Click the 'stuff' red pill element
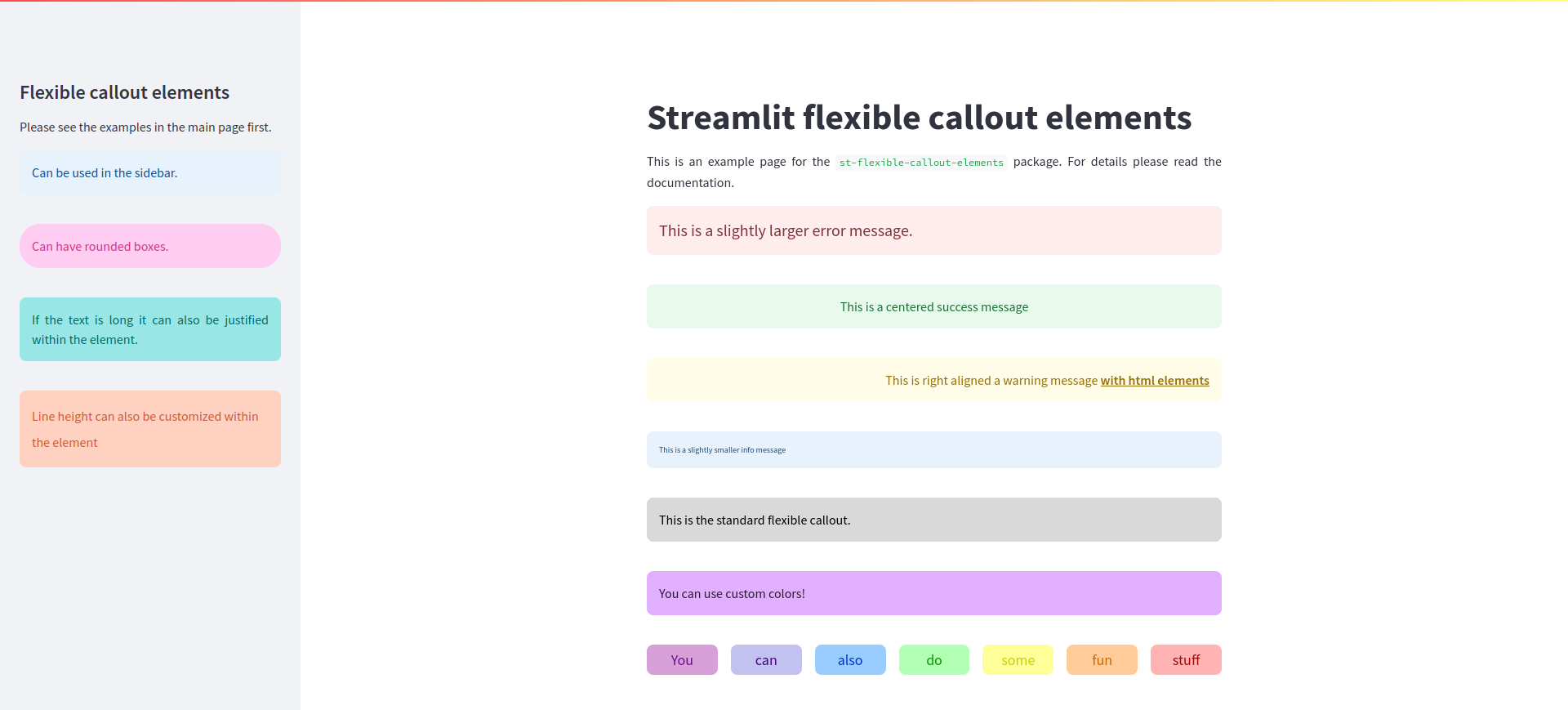 click(x=1186, y=659)
